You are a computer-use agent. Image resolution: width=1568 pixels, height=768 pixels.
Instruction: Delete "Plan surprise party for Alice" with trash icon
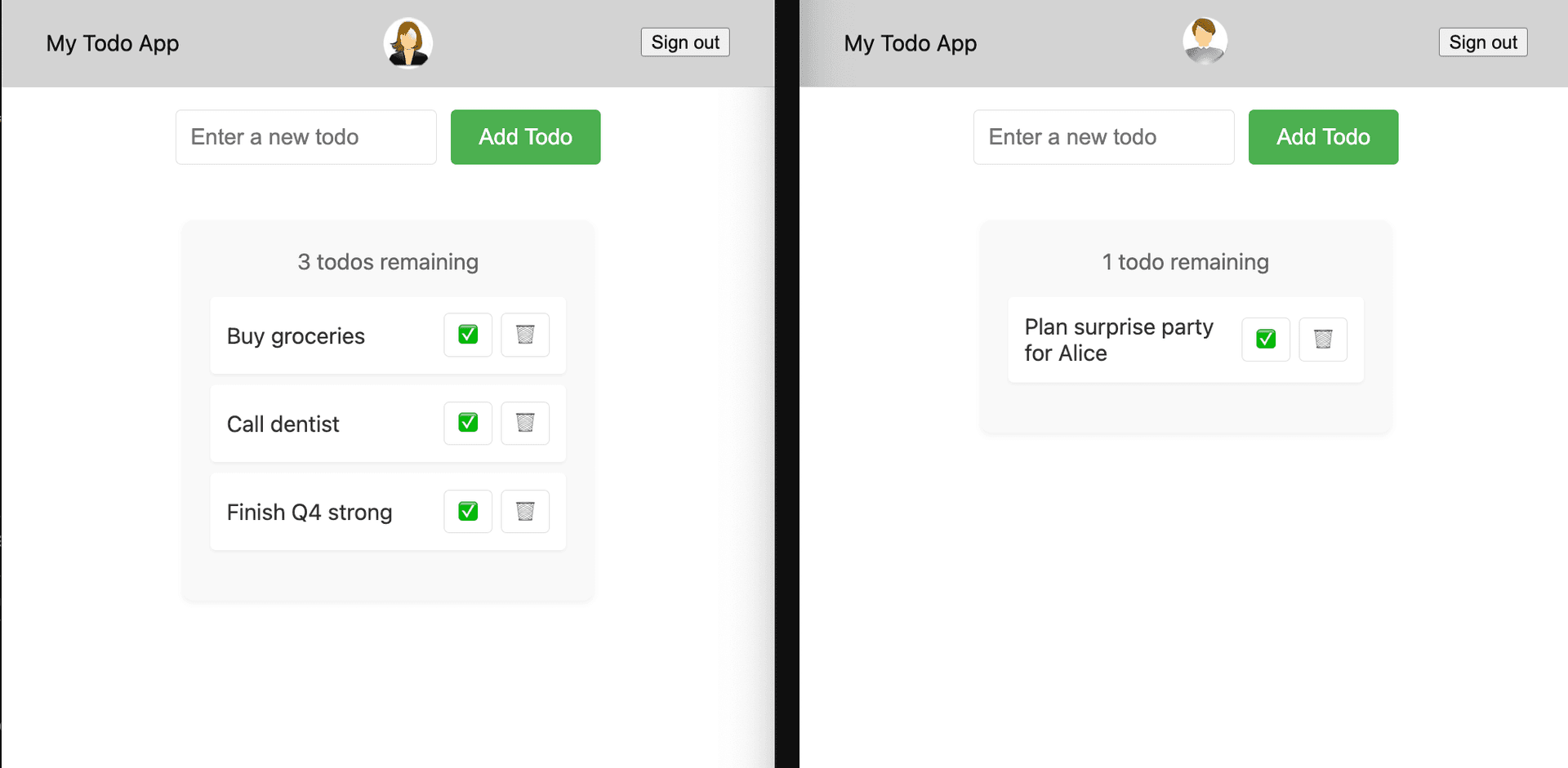(x=1323, y=340)
